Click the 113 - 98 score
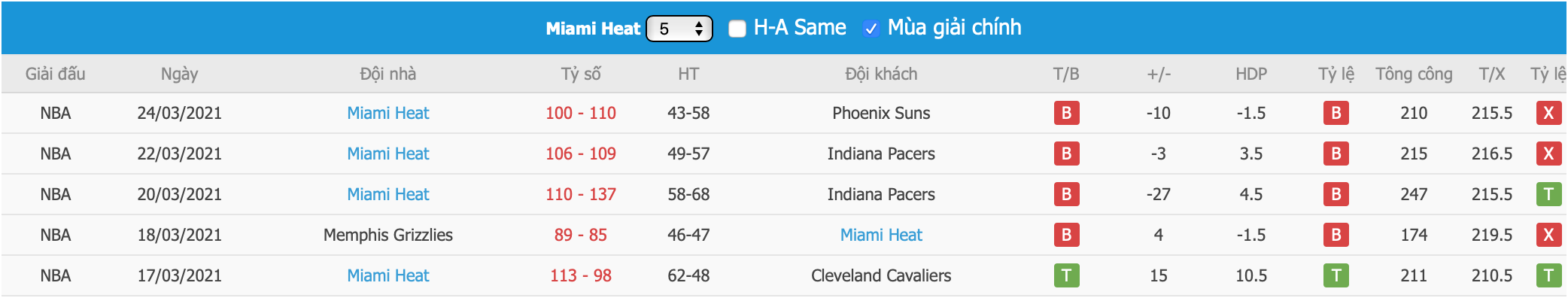The width and height of the screenshot is (1568, 301). point(581,275)
